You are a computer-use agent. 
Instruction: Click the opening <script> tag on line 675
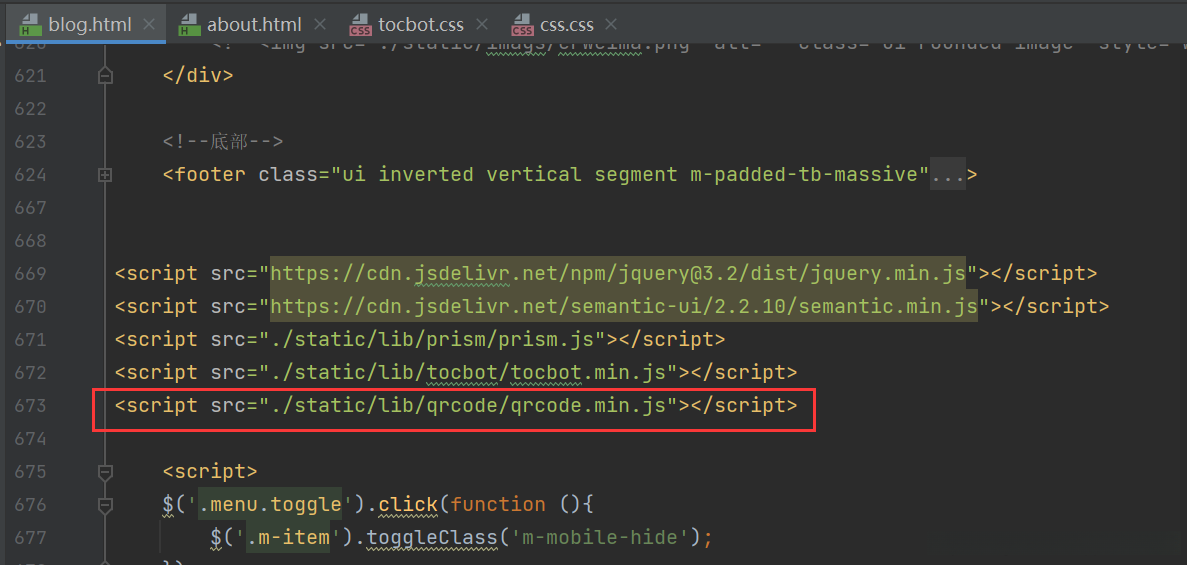click(x=210, y=471)
